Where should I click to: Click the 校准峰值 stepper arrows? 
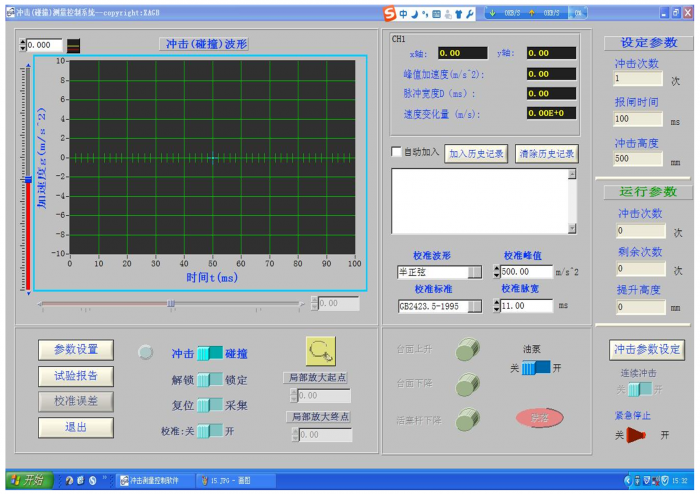pos(496,272)
